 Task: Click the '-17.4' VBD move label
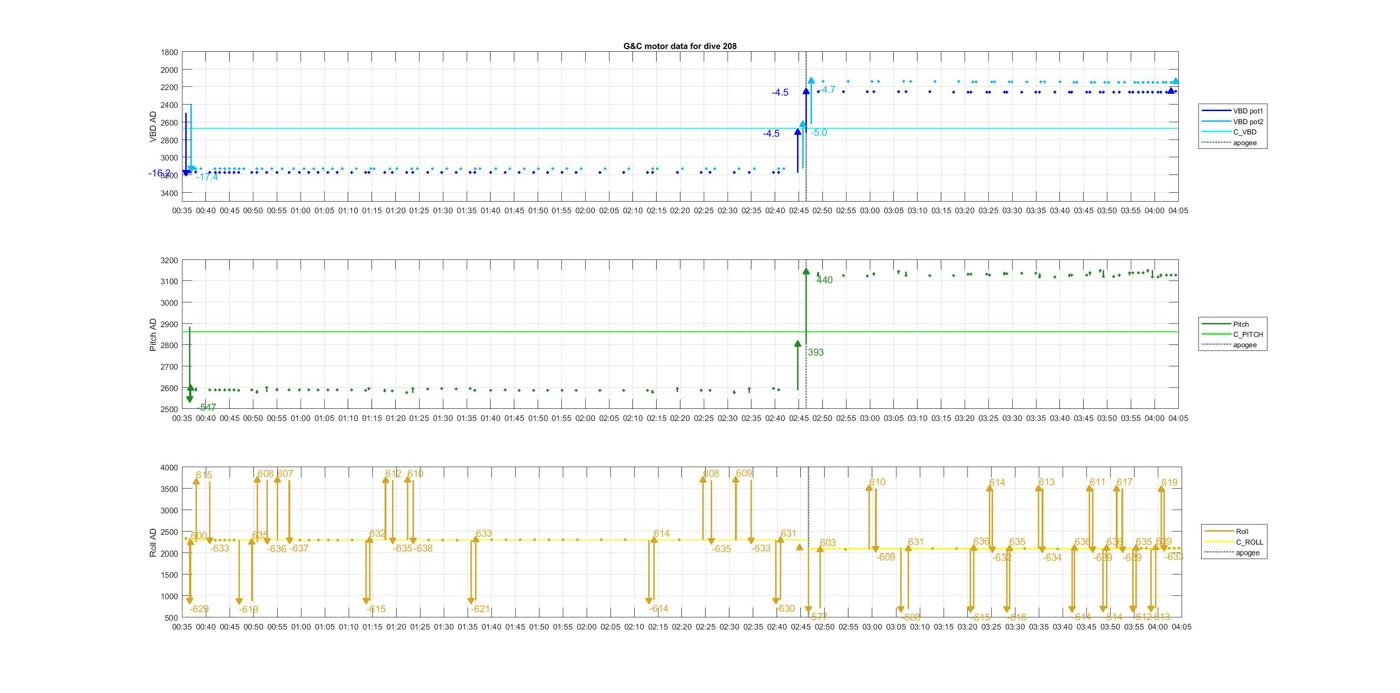coord(205,177)
